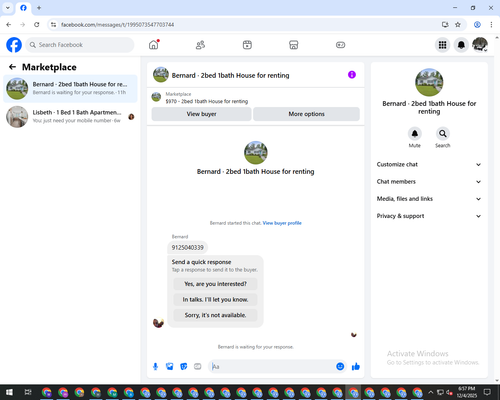Select the Lisbeth 1 Bed 1 Bath conversation
This screenshot has width=500, height=400.
click(x=70, y=117)
